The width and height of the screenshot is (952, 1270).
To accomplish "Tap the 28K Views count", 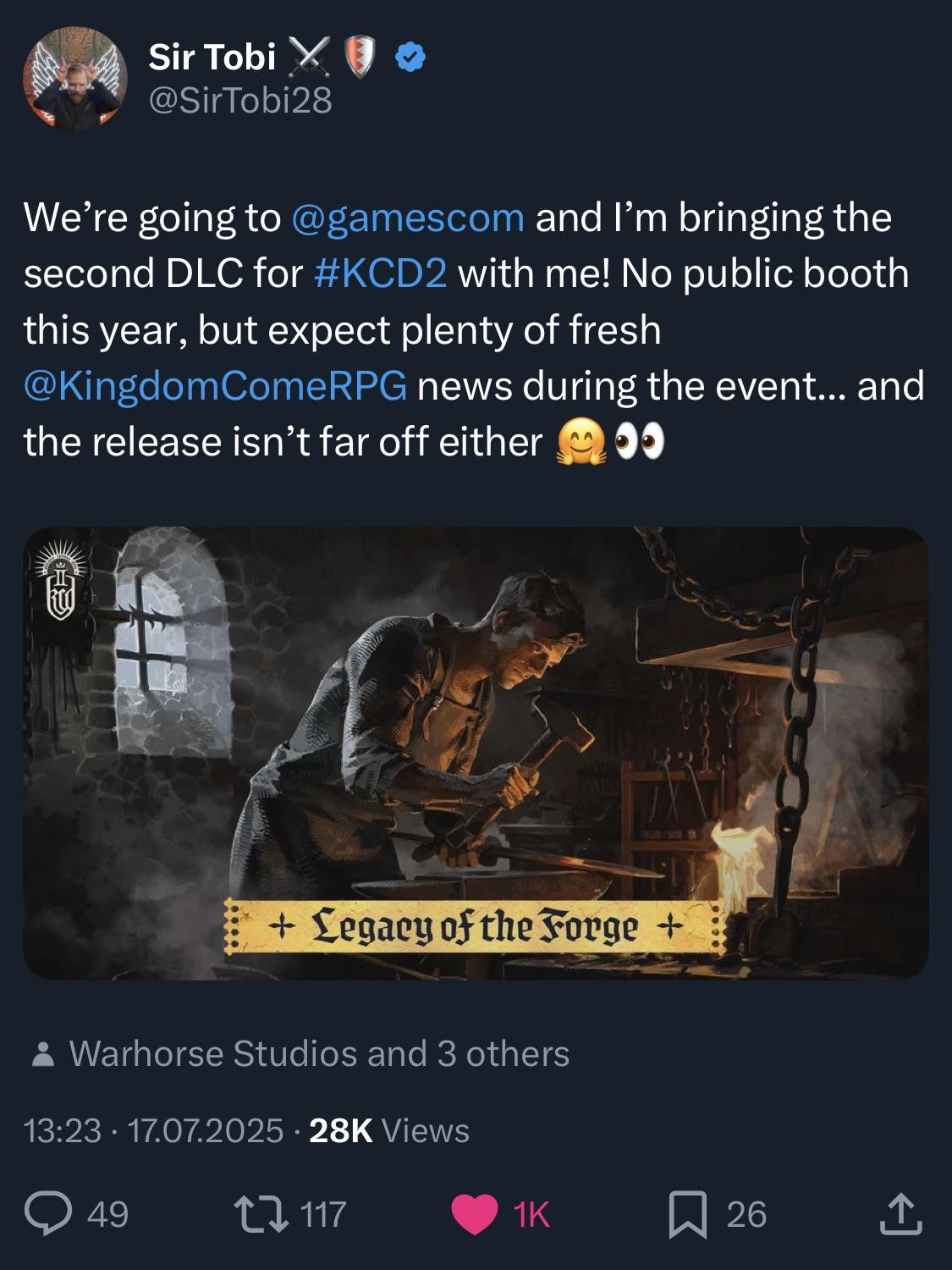I will [x=389, y=1131].
